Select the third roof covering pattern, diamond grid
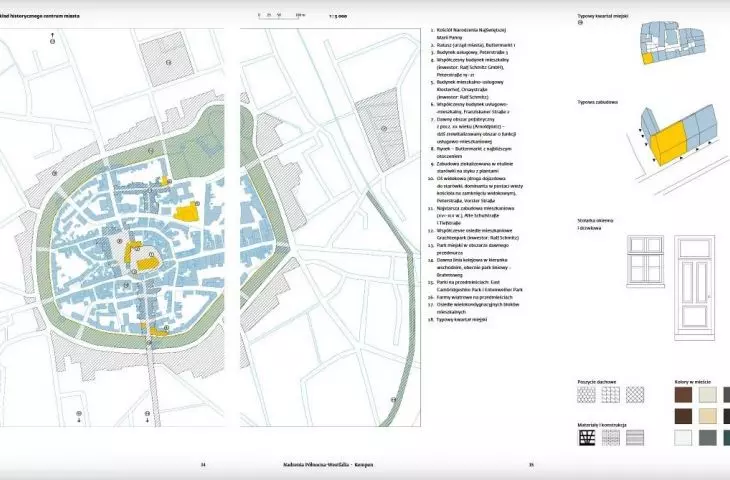This screenshot has width=730, height=480. (x=635, y=395)
